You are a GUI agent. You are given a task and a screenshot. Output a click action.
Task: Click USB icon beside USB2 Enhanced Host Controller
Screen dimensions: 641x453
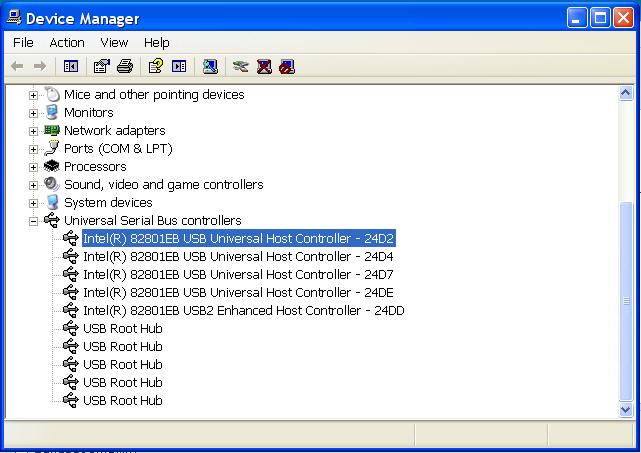click(71, 310)
